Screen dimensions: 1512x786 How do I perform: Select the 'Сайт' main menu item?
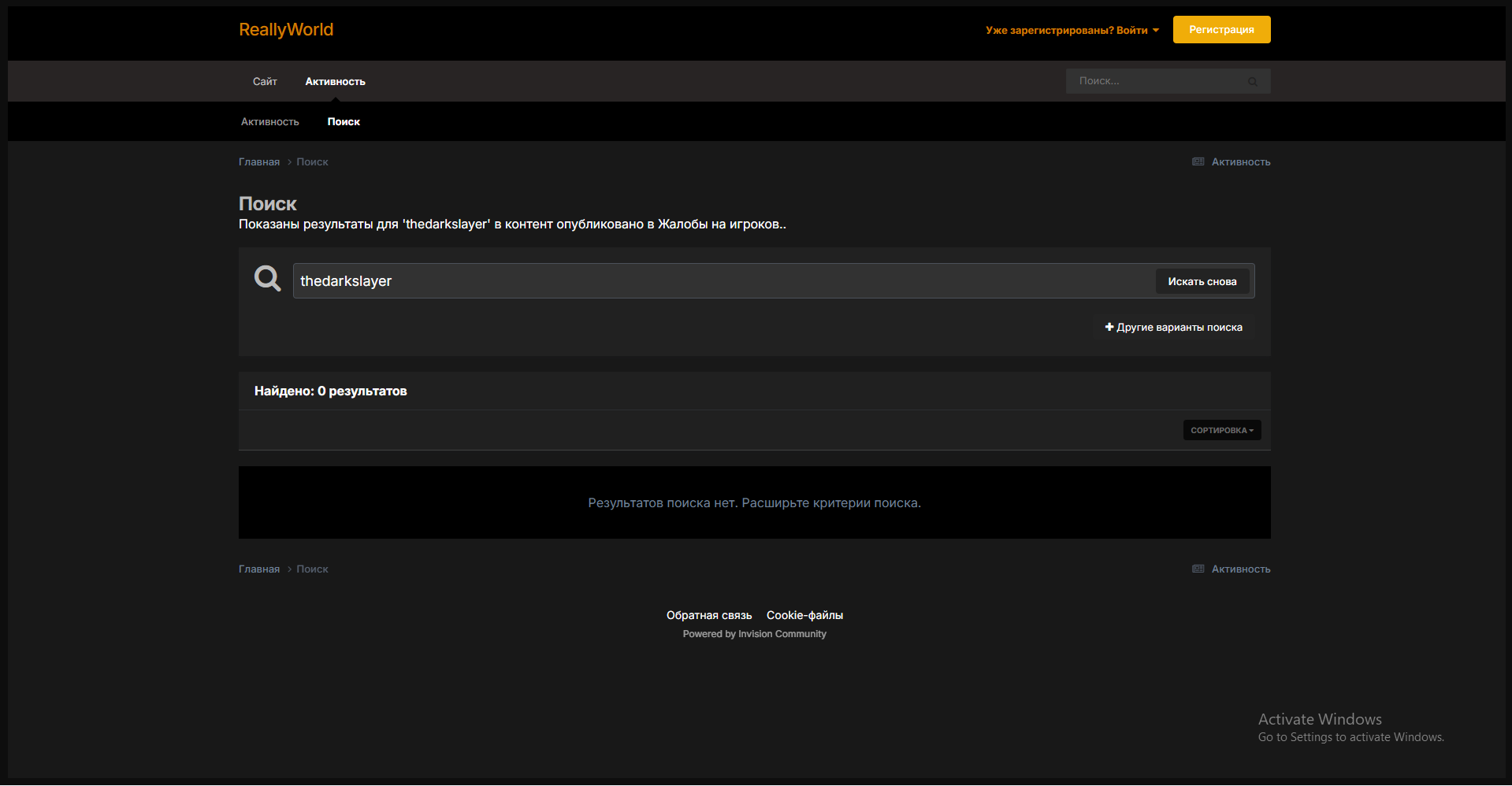265,82
